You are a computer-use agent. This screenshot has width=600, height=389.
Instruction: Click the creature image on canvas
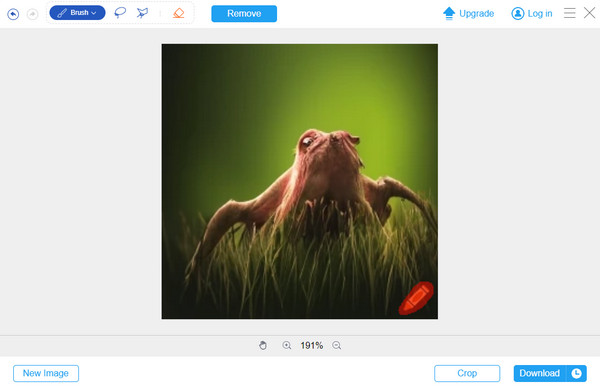click(300, 181)
